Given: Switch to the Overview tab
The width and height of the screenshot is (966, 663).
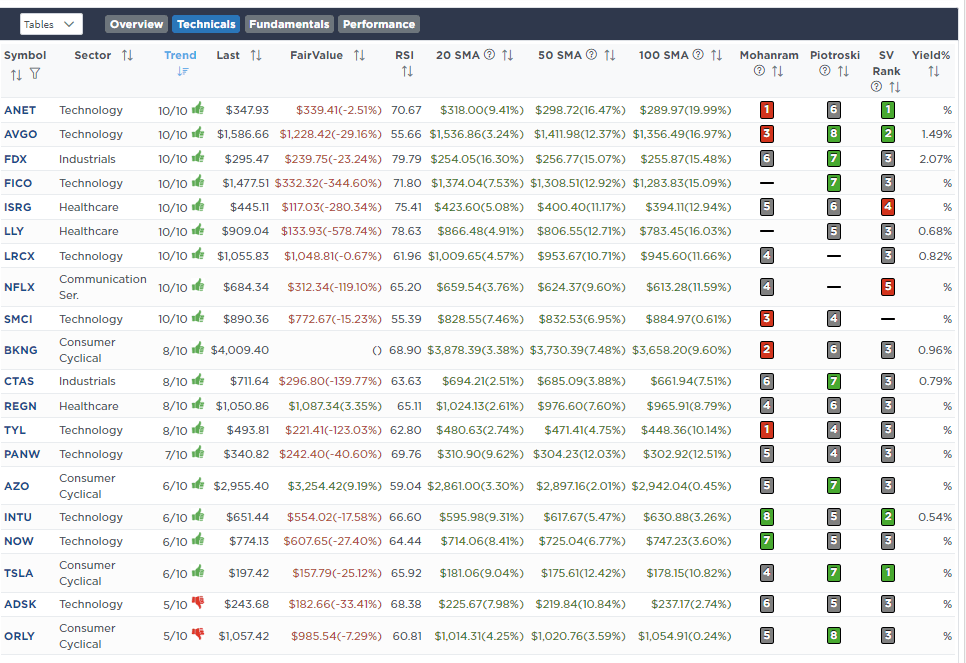Looking at the screenshot, I should point(136,24).
